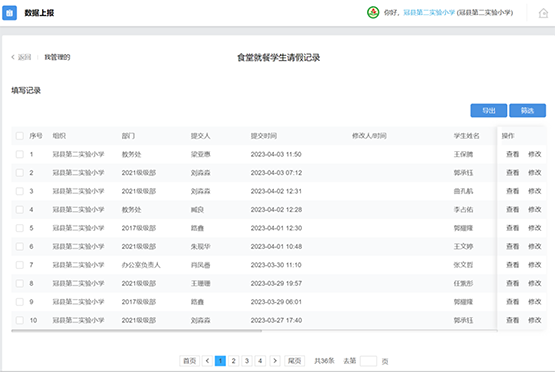The height and width of the screenshot is (372, 555).
Task: Click 修改 for the 2023-04-02 12:28 row
Action: [534, 210]
